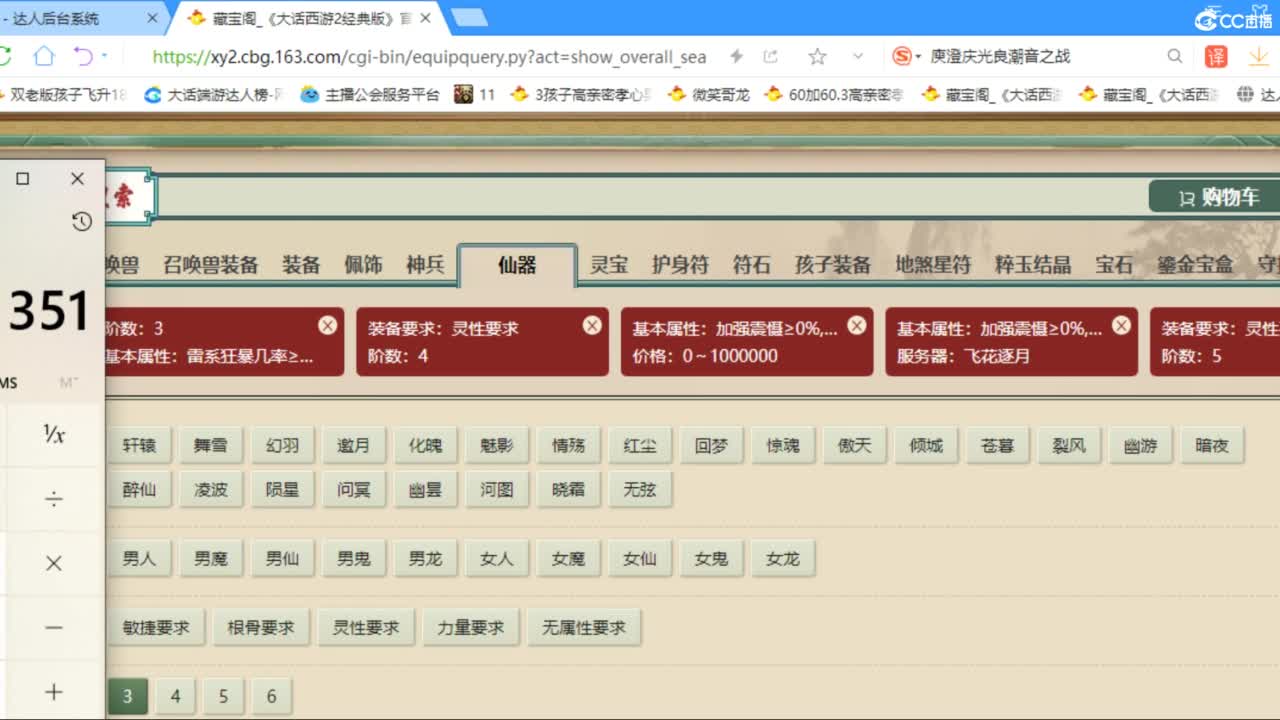Switch to the 粹玉结晶 tab
The width and height of the screenshot is (1280, 720).
point(1033,265)
